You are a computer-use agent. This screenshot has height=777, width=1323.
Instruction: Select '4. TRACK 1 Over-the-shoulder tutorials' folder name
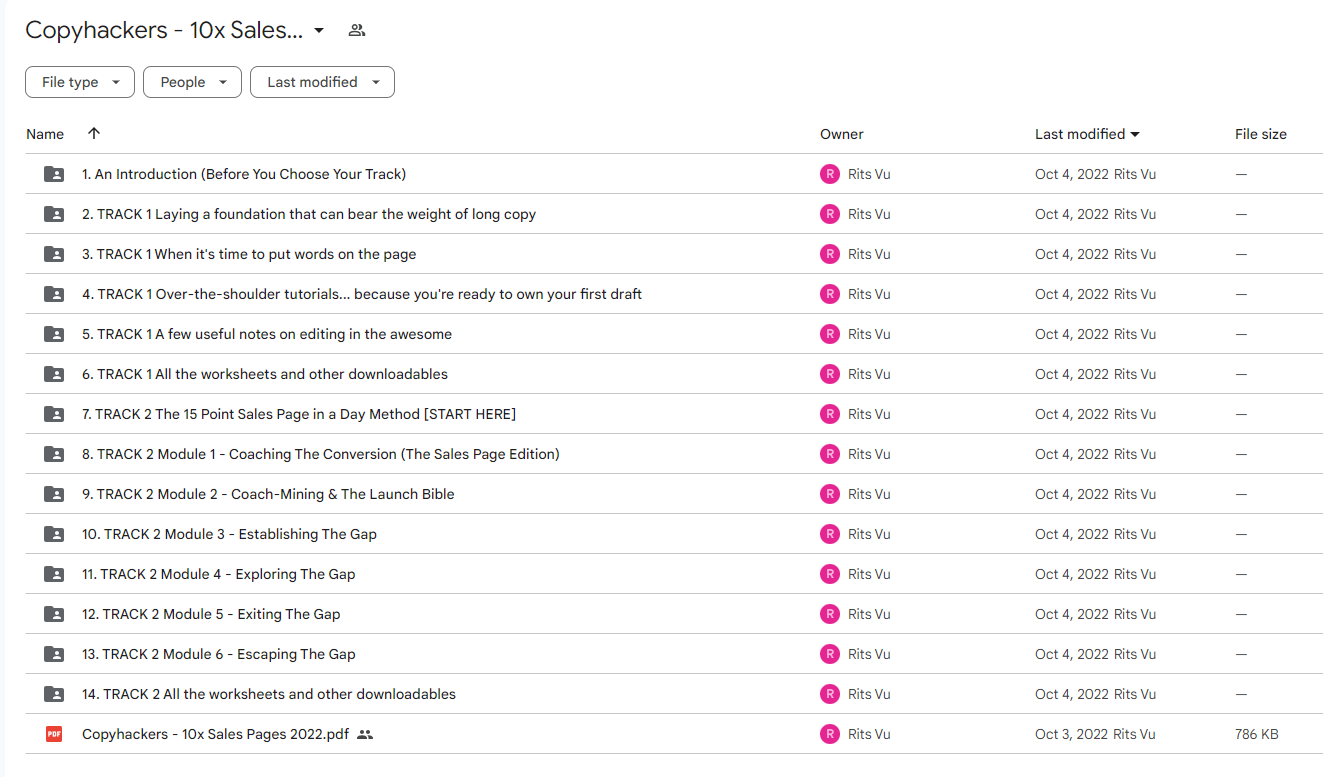pyautogui.click(x=362, y=294)
